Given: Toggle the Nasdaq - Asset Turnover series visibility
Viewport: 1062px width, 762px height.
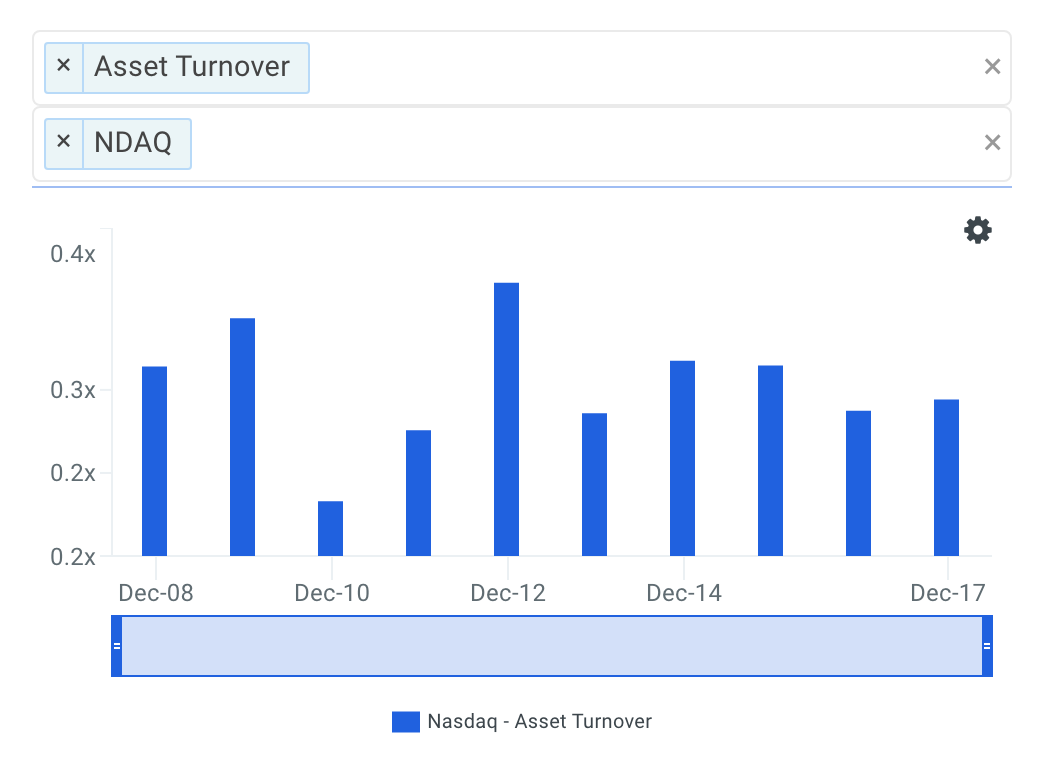Looking at the screenshot, I should [x=540, y=721].
